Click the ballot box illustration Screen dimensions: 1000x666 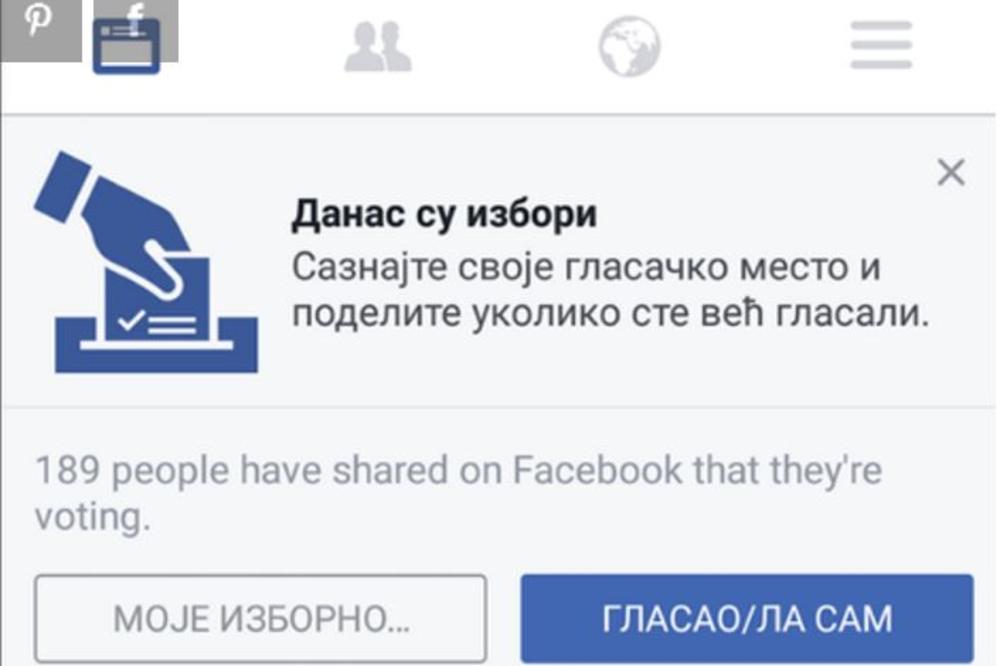[x=146, y=262]
